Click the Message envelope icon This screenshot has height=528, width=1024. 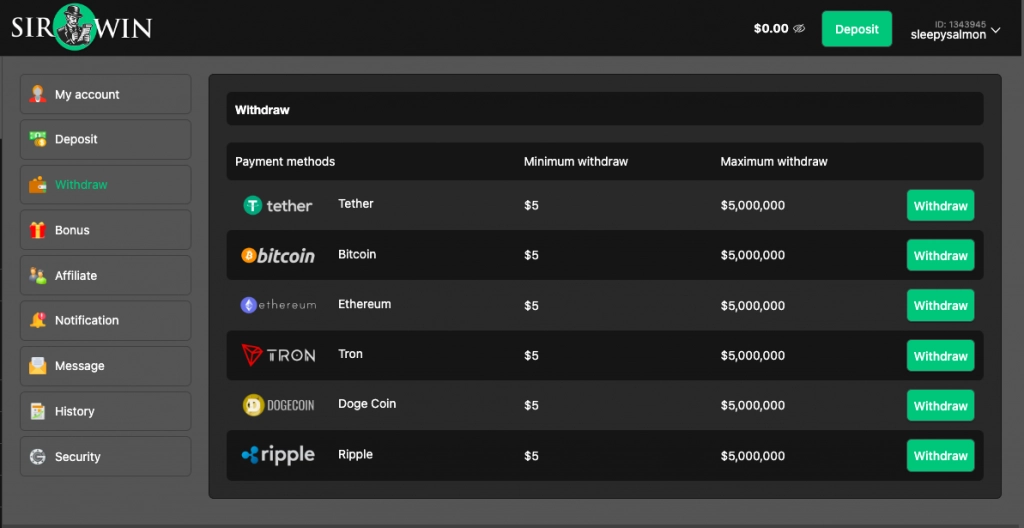pos(38,366)
